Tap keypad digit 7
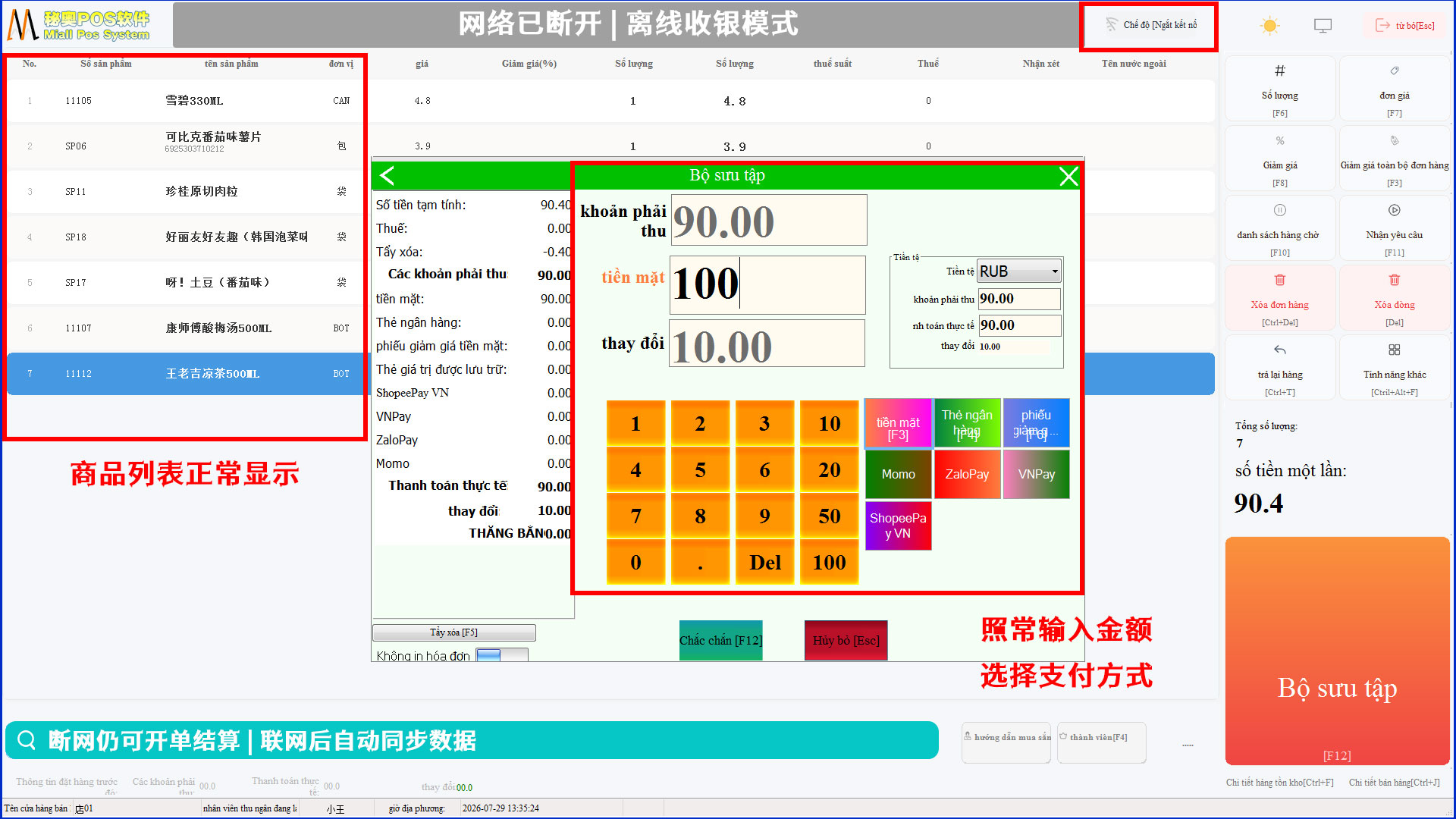Screen dimensions: 1456x819 tap(635, 516)
